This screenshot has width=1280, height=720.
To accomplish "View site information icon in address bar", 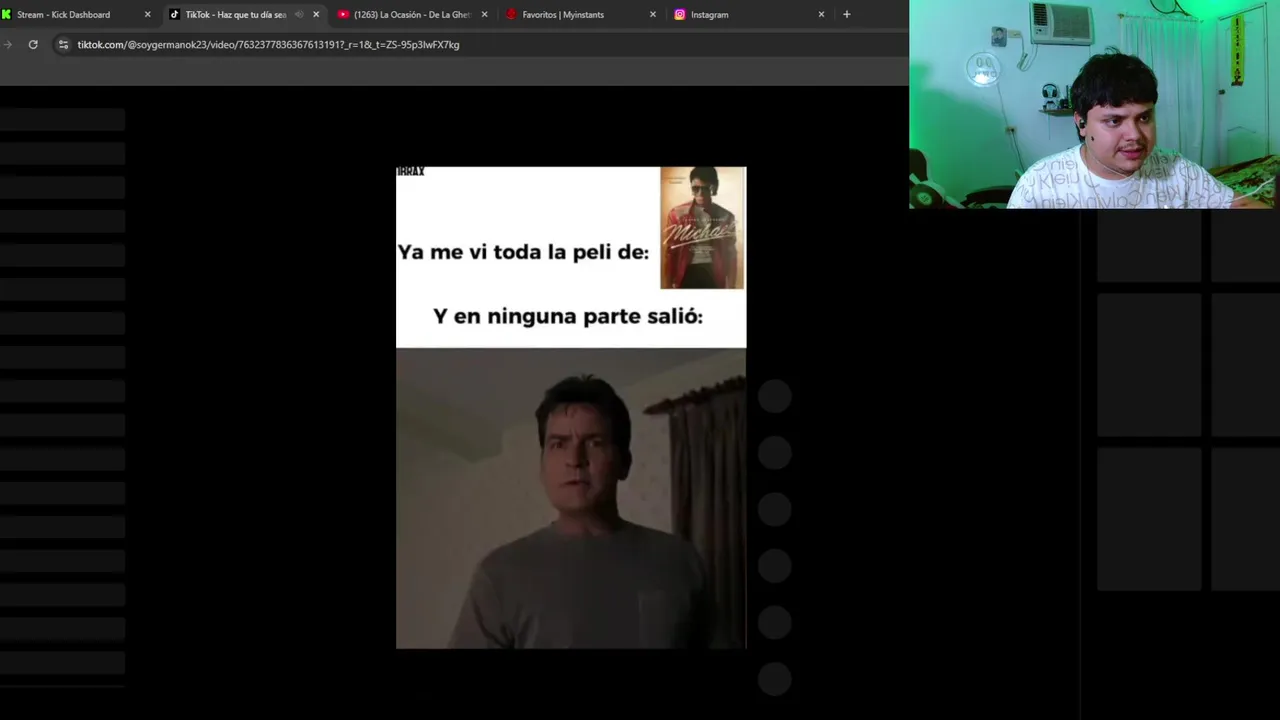I will tap(63, 45).
